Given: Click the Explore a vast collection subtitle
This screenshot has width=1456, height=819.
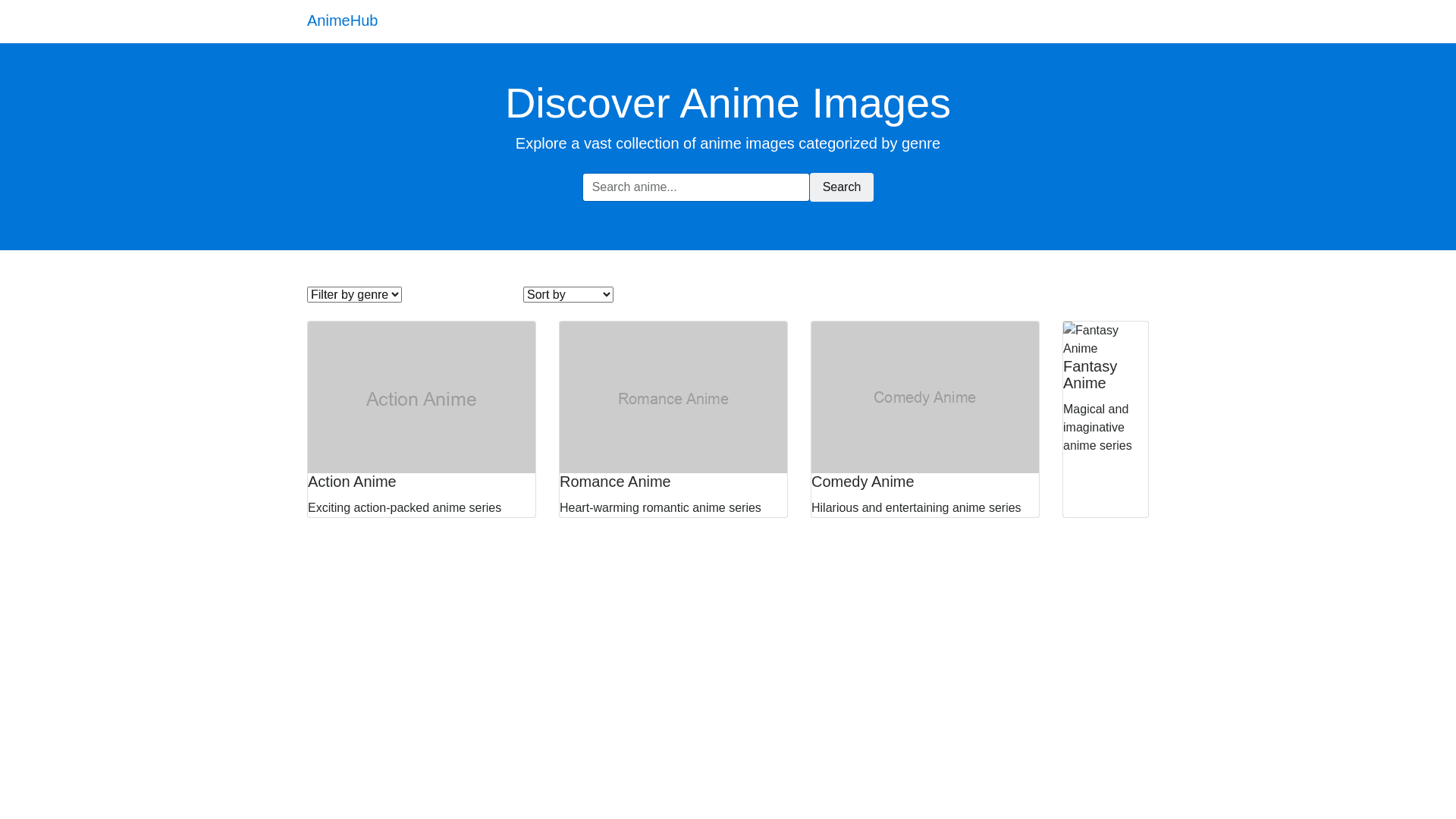Looking at the screenshot, I should click(x=728, y=143).
